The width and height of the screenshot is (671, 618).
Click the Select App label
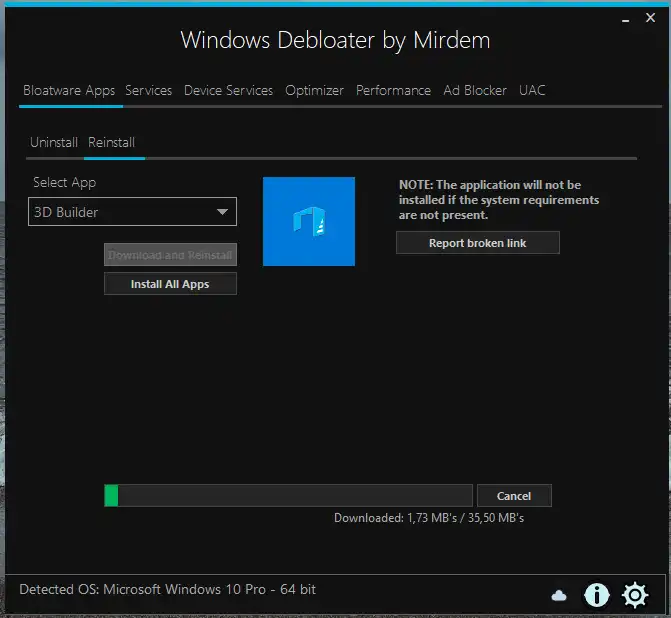coord(65,183)
